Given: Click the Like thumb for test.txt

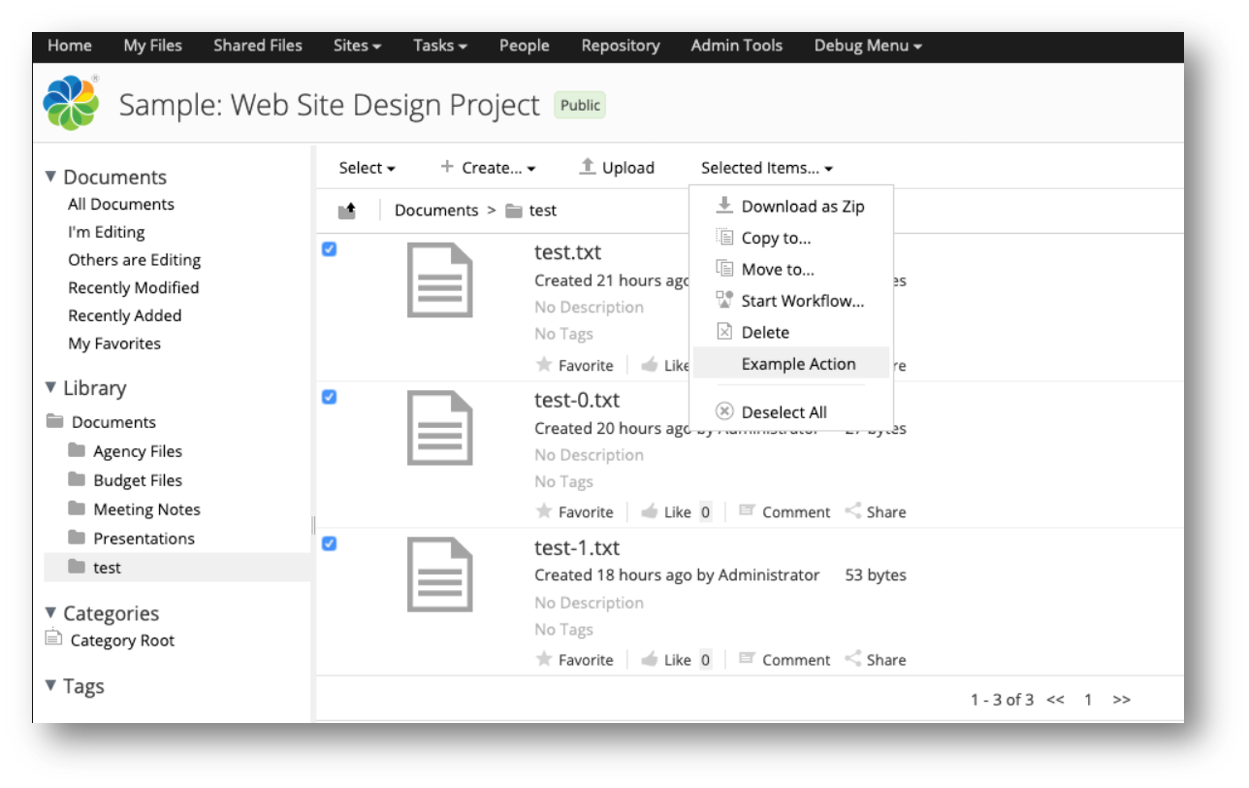Looking at the screenshot, I should (x=649, y=364).
